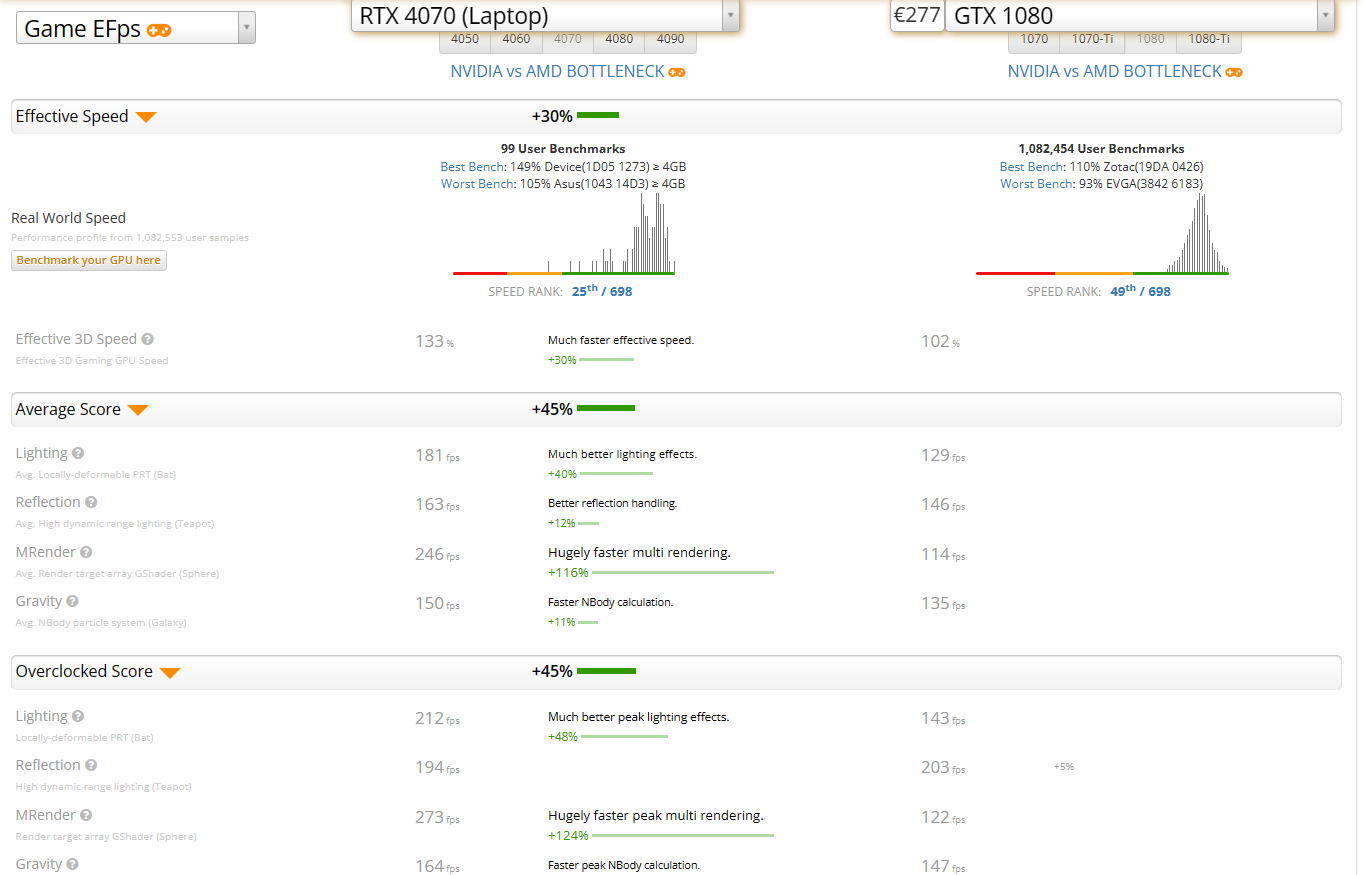The height and width of the screenshot is (875, 1363).
Task: Click help icon next to Effective 3D Speed
Action: pyautogui.click(x=148, y=339)
